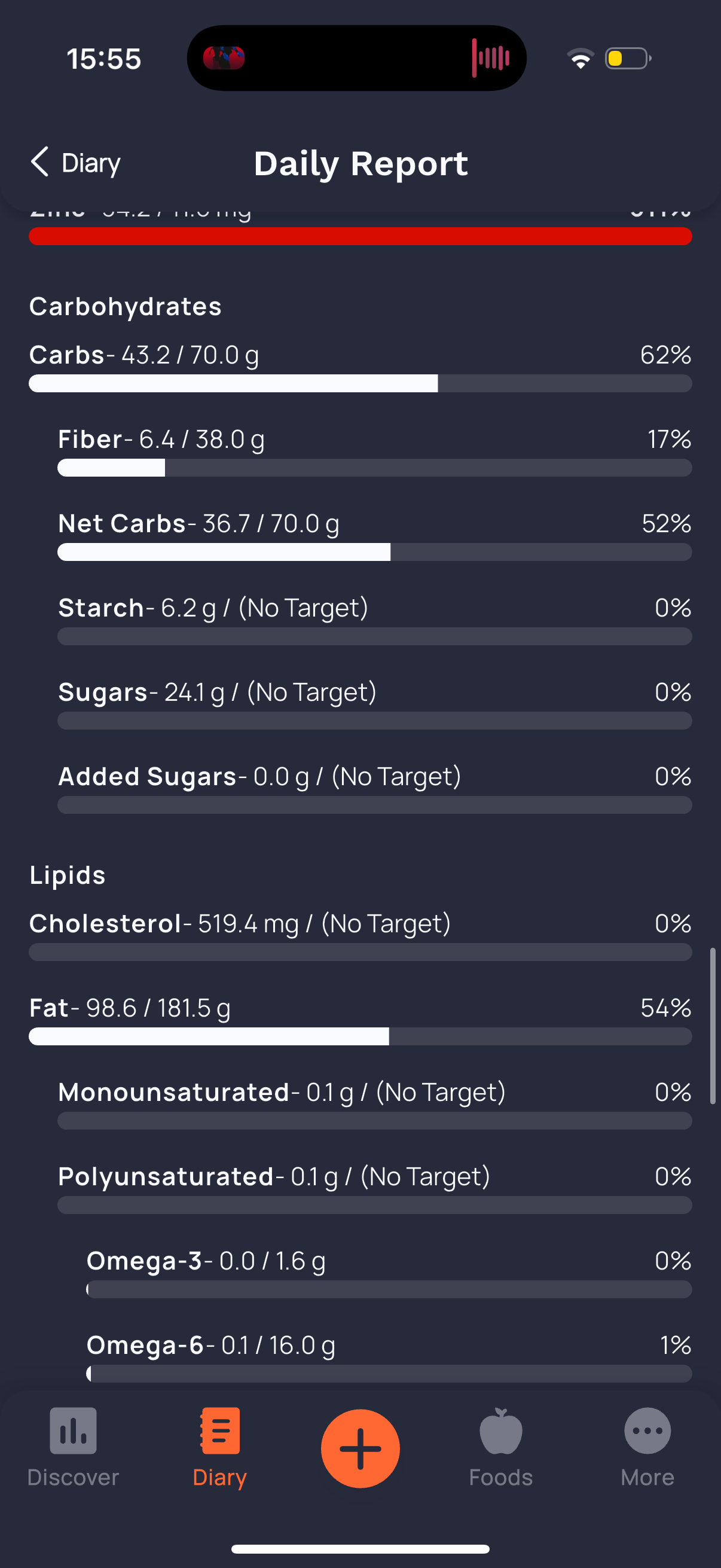Image resolution: width=721 pixels, height=1568 pixels.
Task: Tap the Net Carbs progress bar
Action: (x=375, y=552)
